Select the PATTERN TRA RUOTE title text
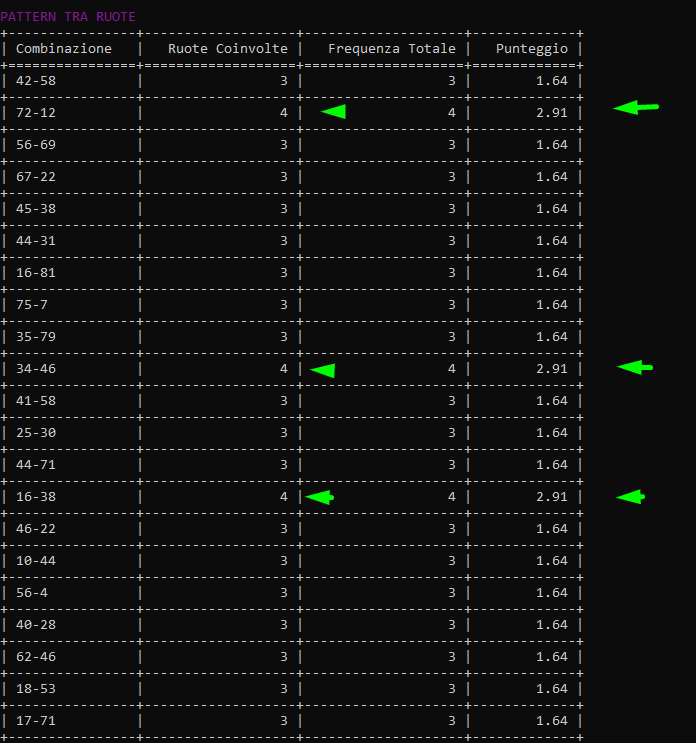This screenshot has width=696, height=743. coord(68,17)
